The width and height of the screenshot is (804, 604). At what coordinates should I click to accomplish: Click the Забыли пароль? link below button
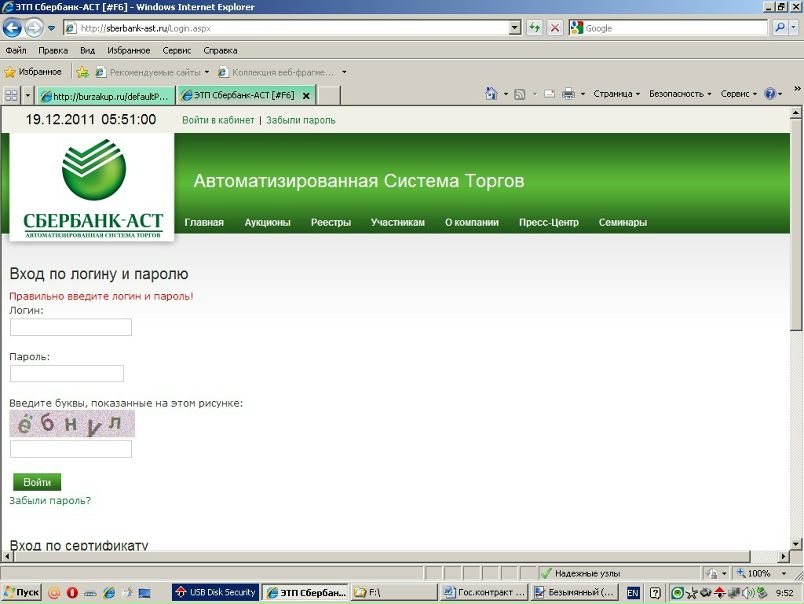click(x=50, y=500)
